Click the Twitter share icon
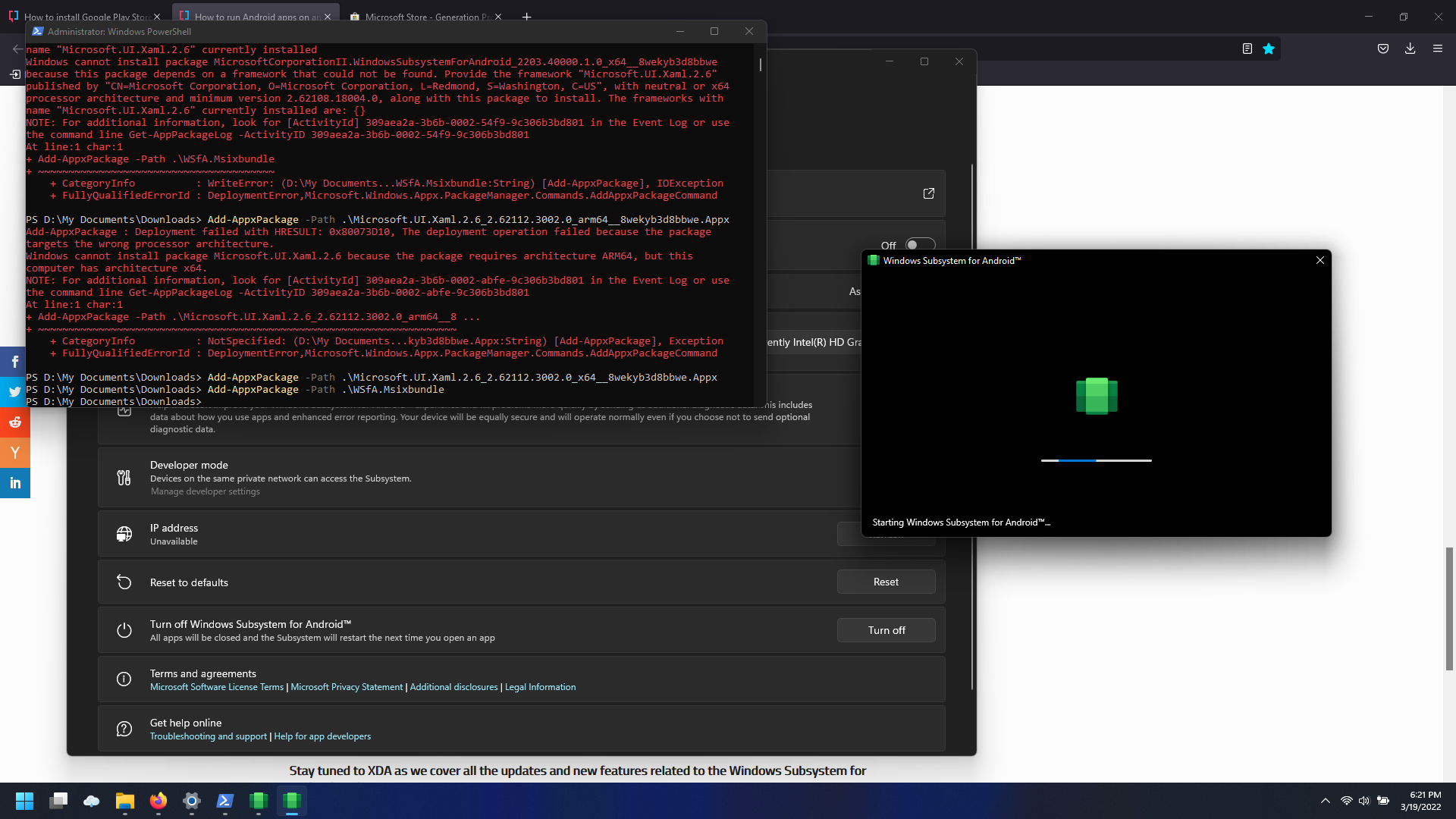Screen dimensions: 1456x819 (x=14, y=392)
